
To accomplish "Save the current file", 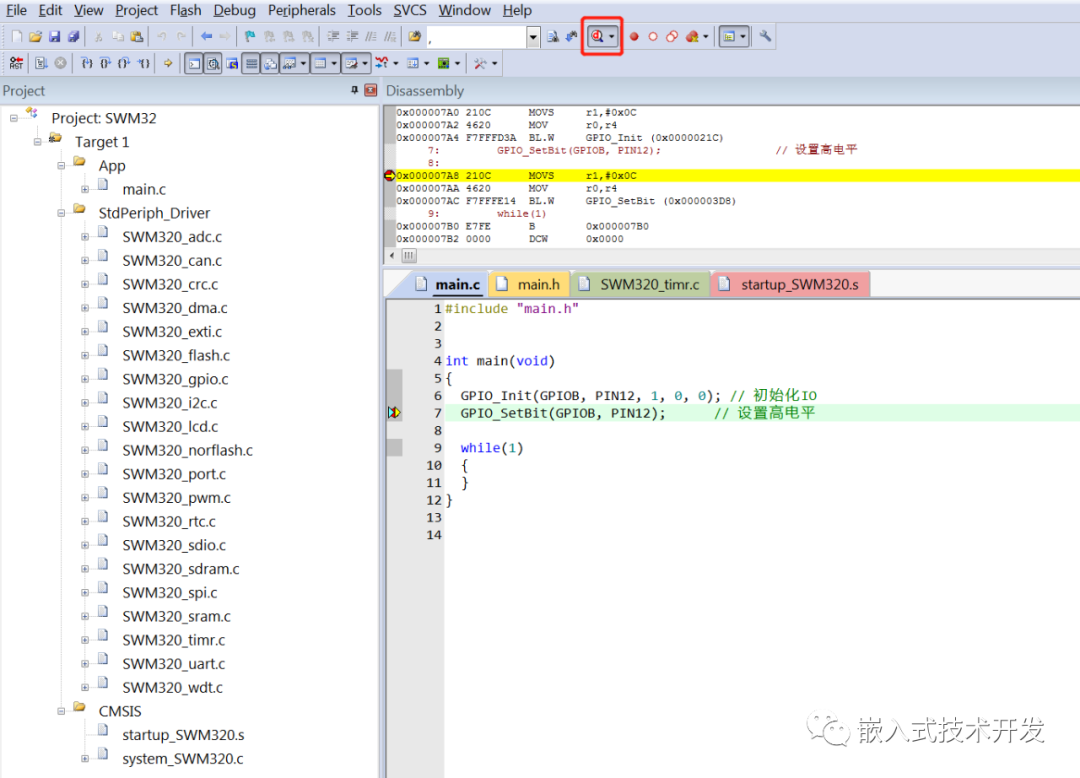I will tap(54, 36).
